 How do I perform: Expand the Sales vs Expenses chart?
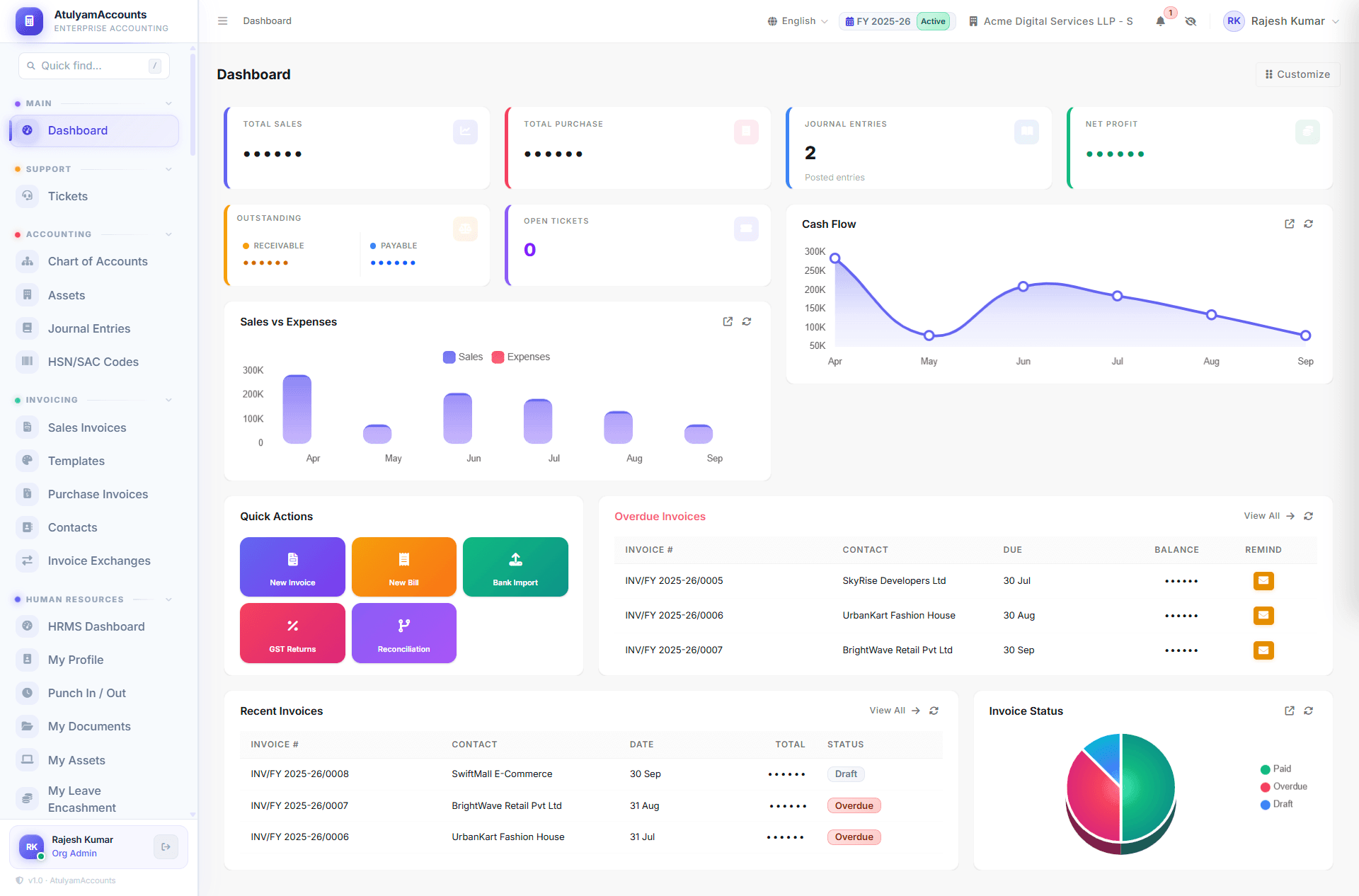(x=728, y=321)
